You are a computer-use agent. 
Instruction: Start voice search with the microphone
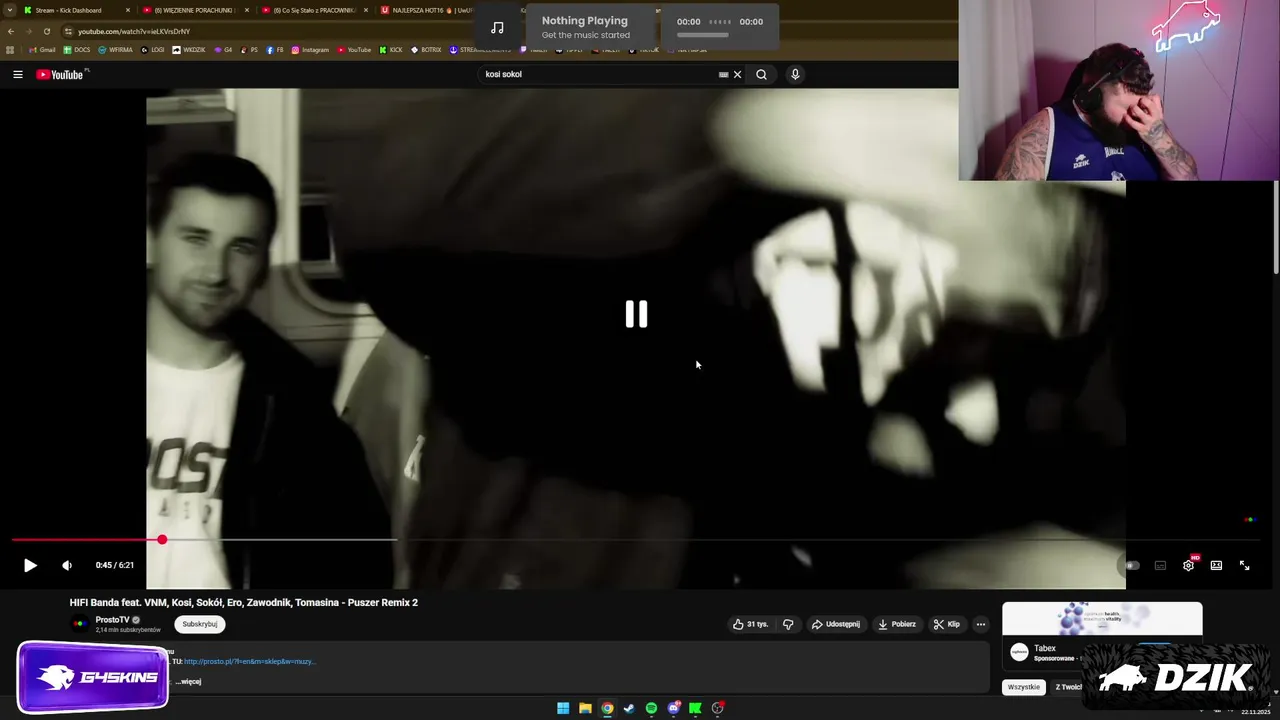795,74
